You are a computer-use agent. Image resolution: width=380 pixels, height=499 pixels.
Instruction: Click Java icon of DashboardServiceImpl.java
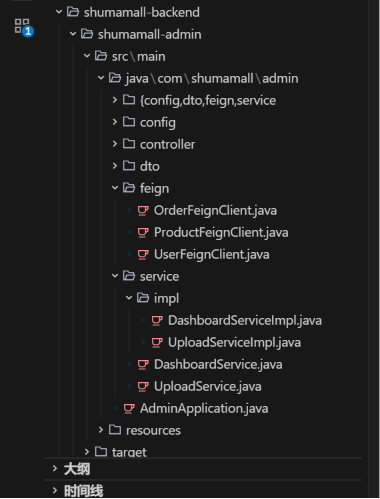157,321
